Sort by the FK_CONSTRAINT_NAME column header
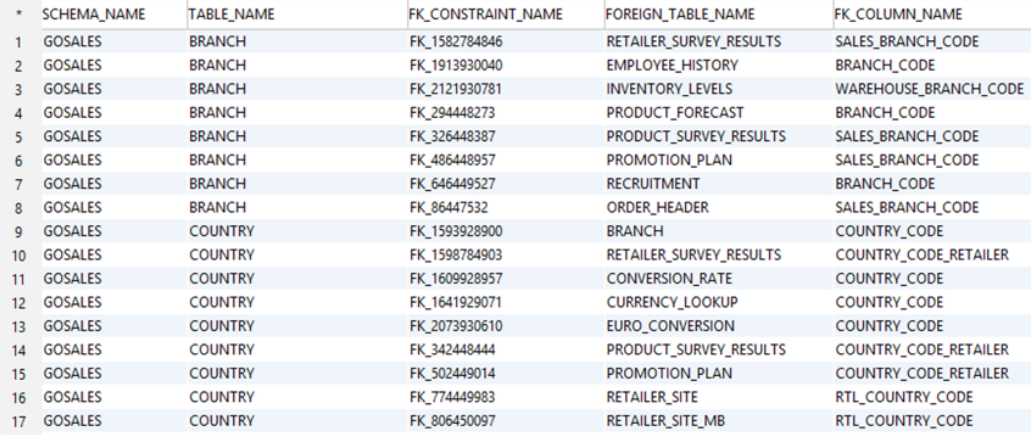The image size is (1031, 436). tap(506, 14)
